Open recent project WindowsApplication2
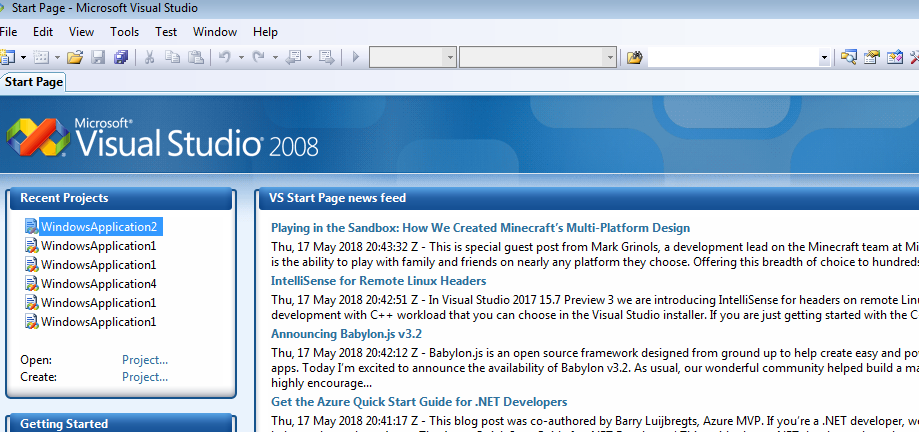Viewport: 919px width, 432px height. click(99, 227)
